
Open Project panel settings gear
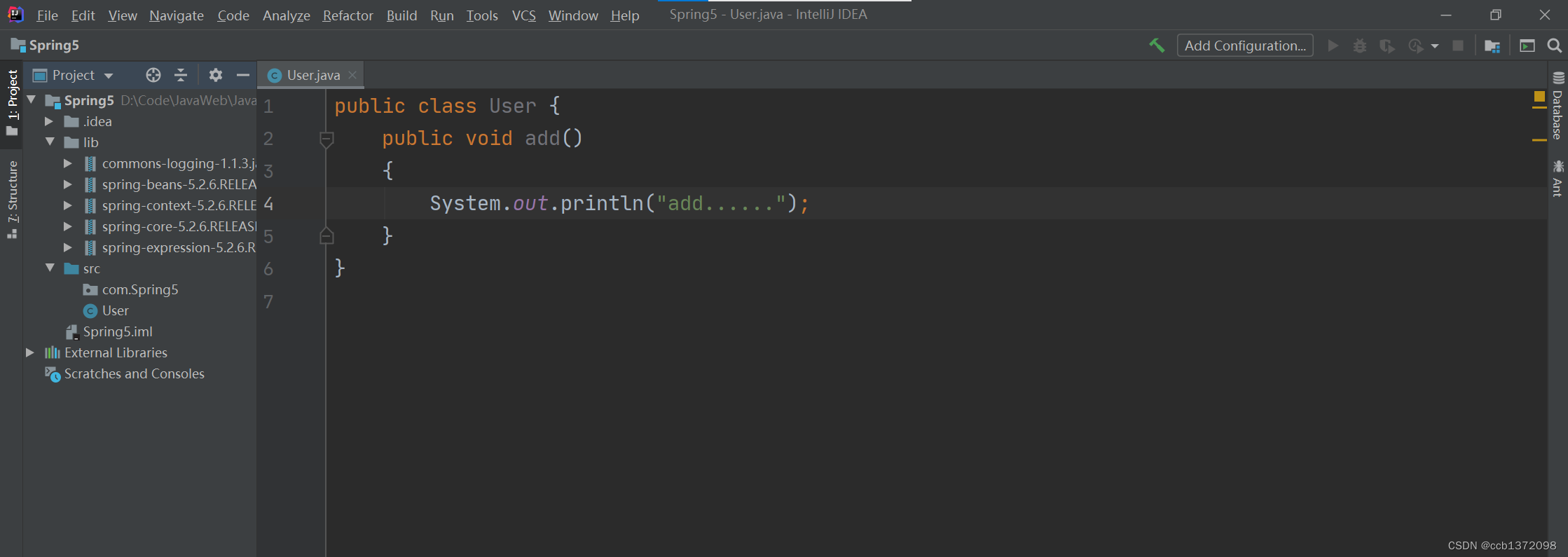pos(216,75)
